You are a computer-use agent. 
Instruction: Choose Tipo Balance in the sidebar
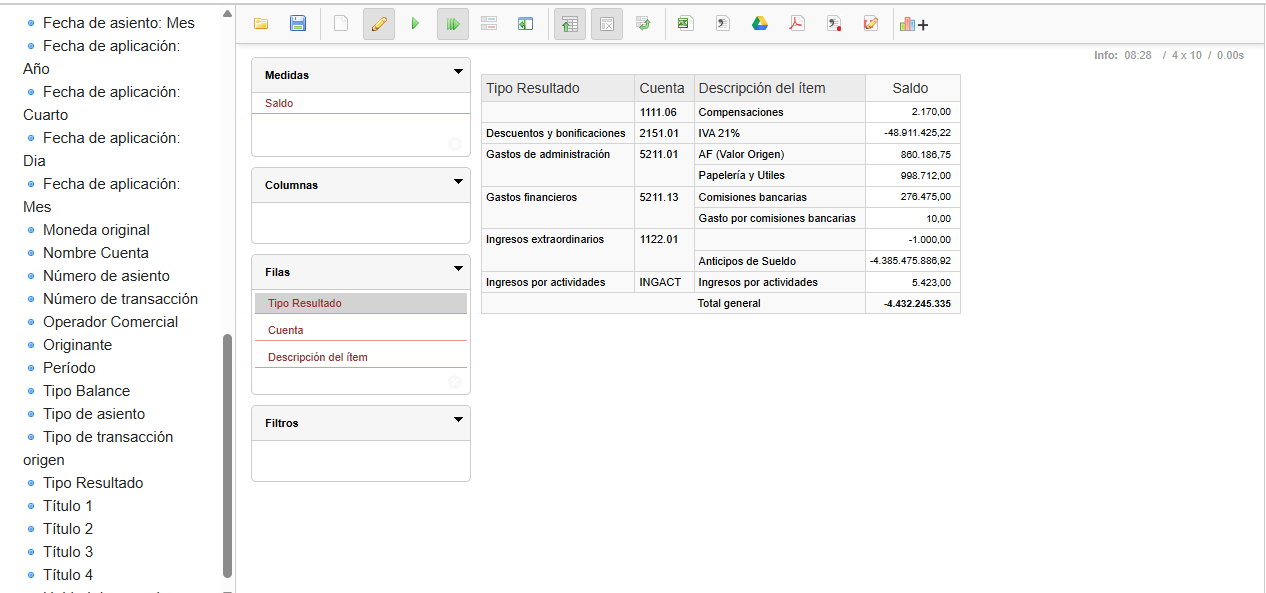coord(86,391)
